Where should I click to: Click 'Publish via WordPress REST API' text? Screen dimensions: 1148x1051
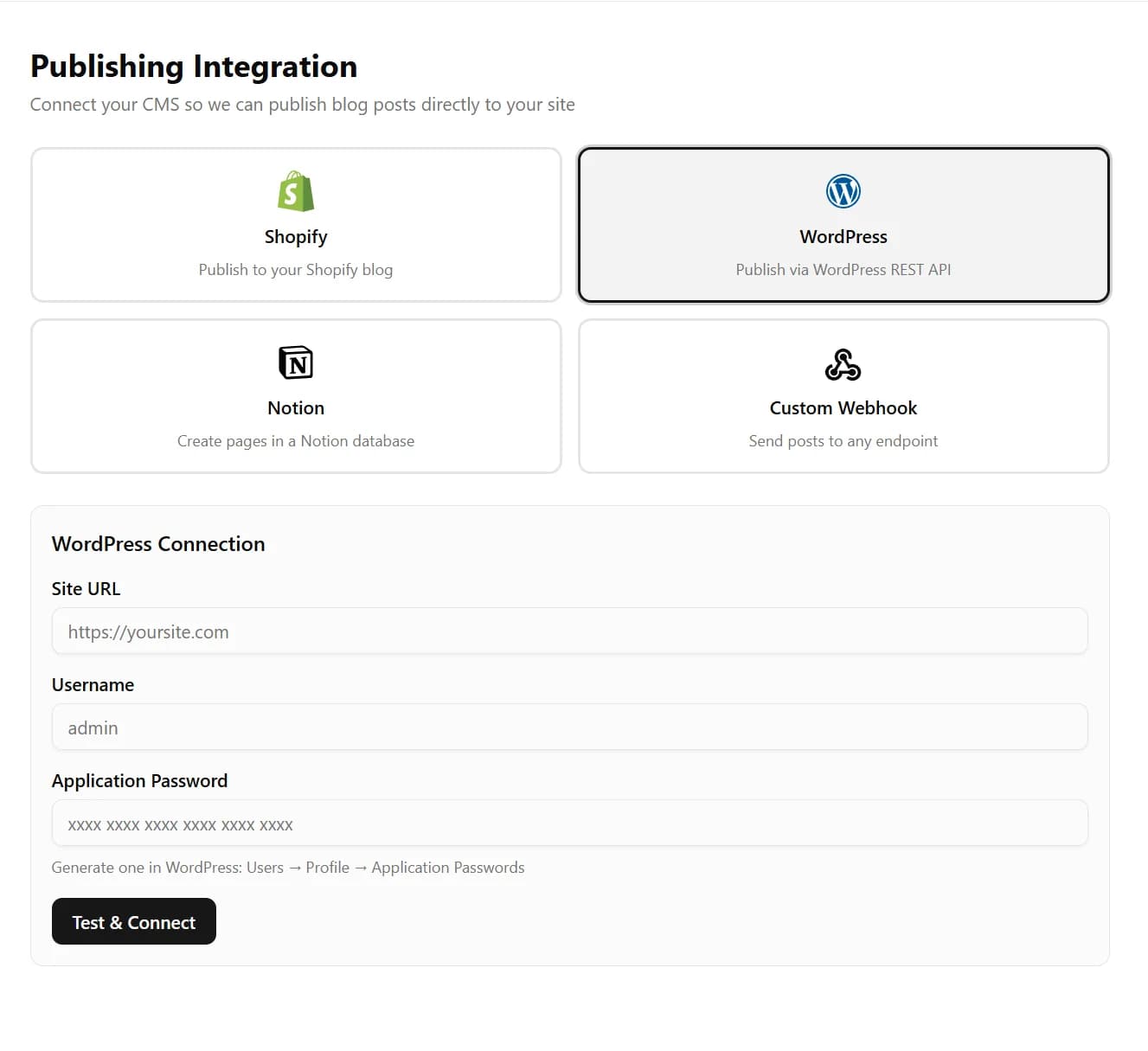pos(843,269)
